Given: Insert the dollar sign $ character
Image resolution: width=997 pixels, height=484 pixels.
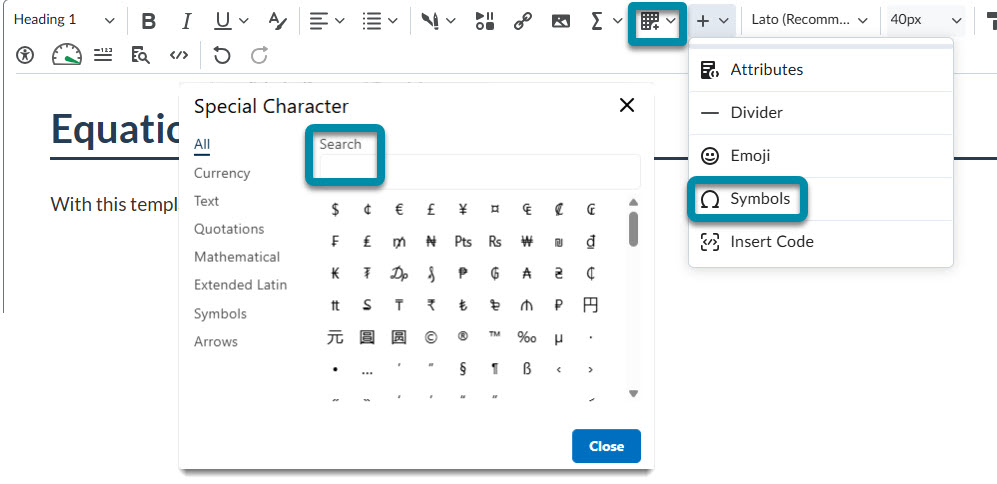Looking at the screenshot, I should 335,210.
